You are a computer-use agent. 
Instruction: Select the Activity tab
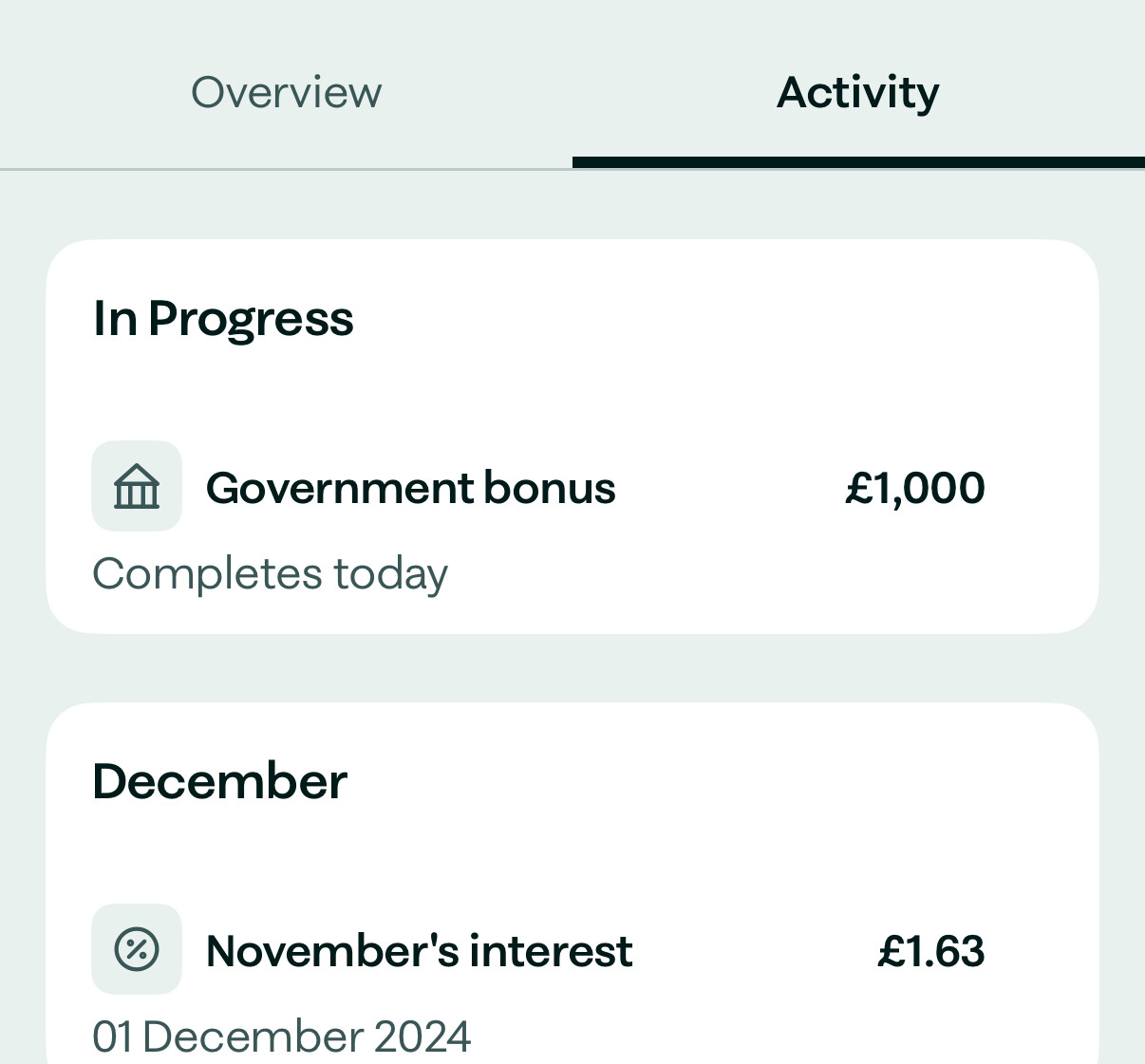pyautogui.click(x=857, y=92)
